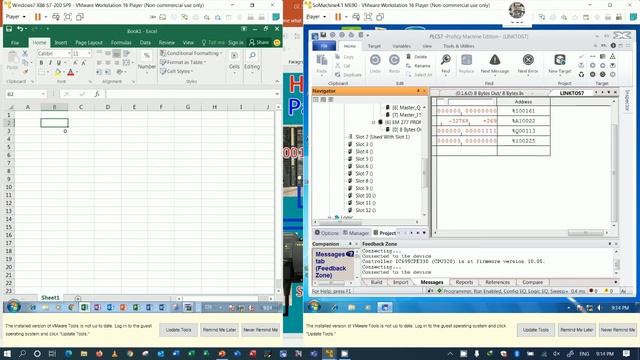Viewport: 640px width, 360px height.
Task: Open Cell Styles dropdown
Action: [x=177, y=71]
